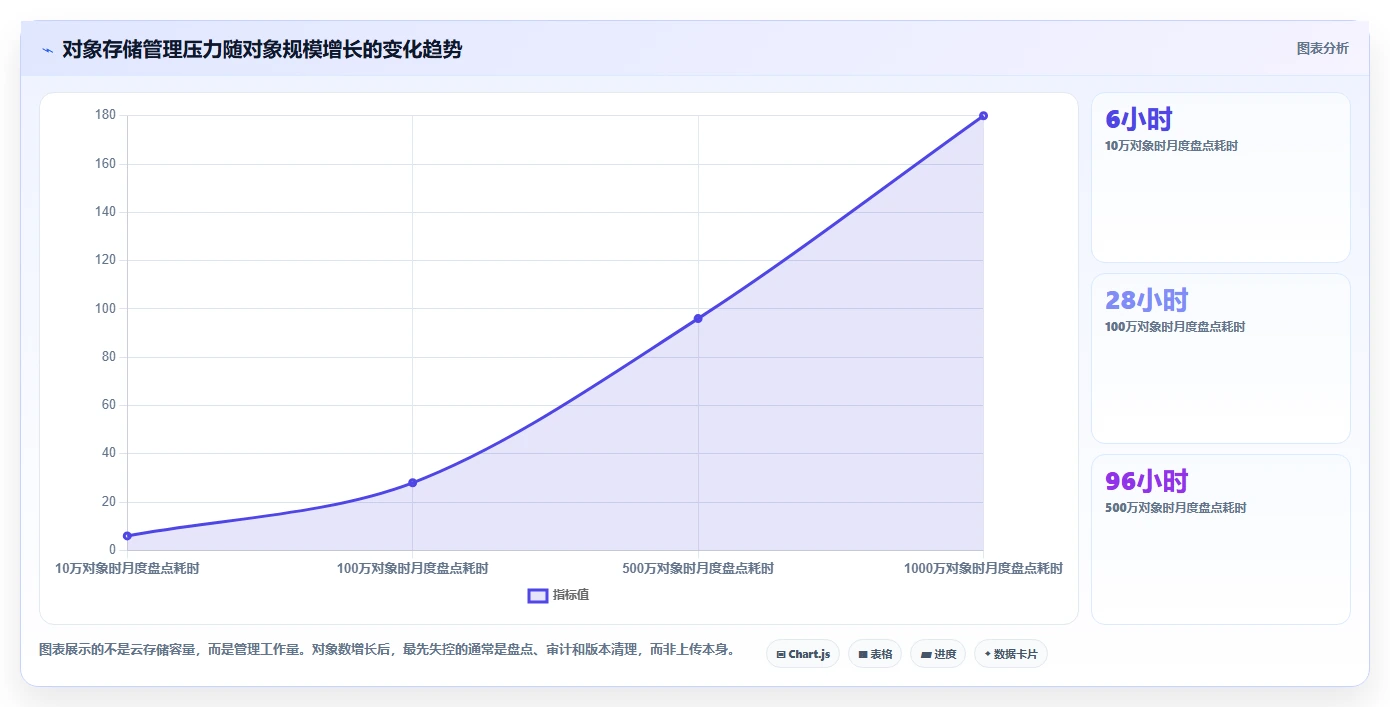This screenshot has height=707, width=1390.
Task: Click the y-axis value 0
Action: pos(112,550)
